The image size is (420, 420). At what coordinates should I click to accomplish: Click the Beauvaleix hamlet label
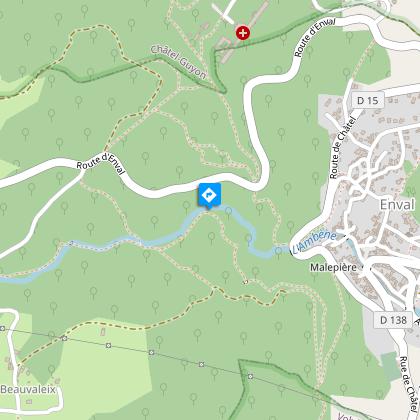[28, 389]
